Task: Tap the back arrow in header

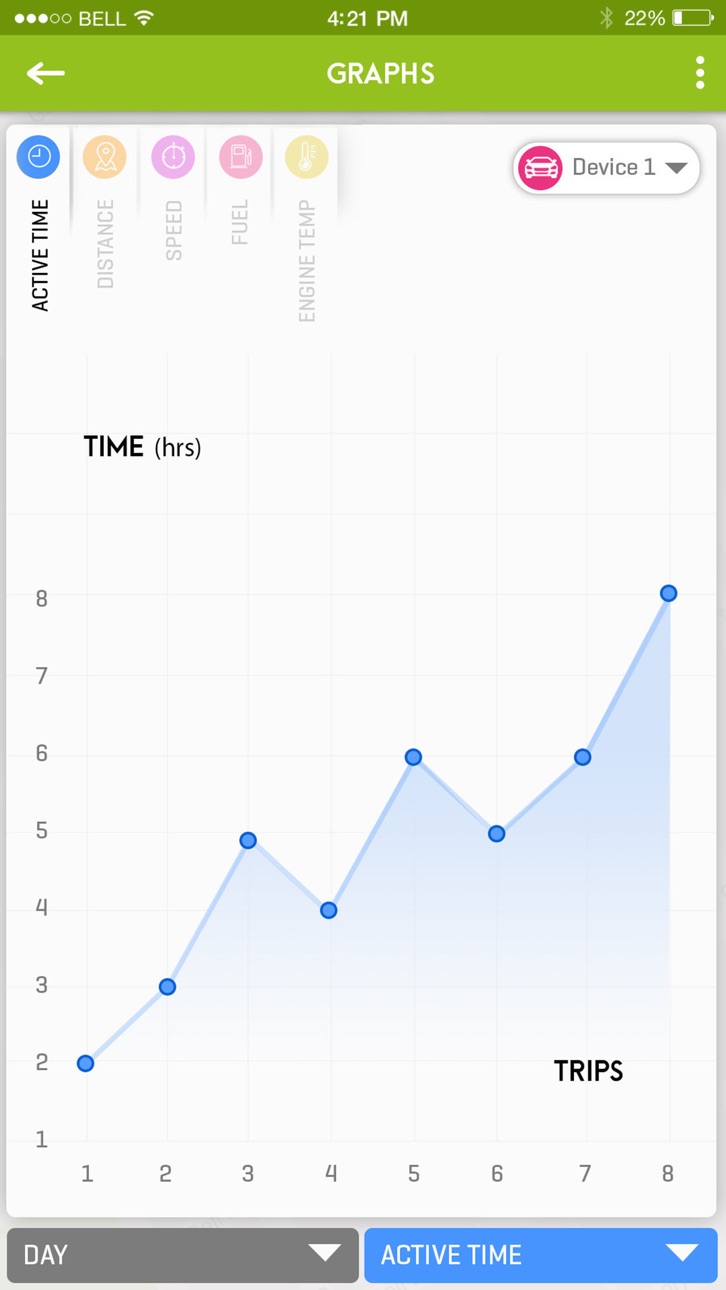Action: (45, 73)
